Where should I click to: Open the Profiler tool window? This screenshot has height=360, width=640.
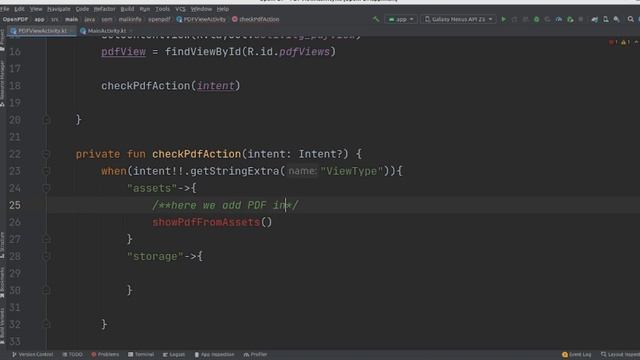coord(255,354)
